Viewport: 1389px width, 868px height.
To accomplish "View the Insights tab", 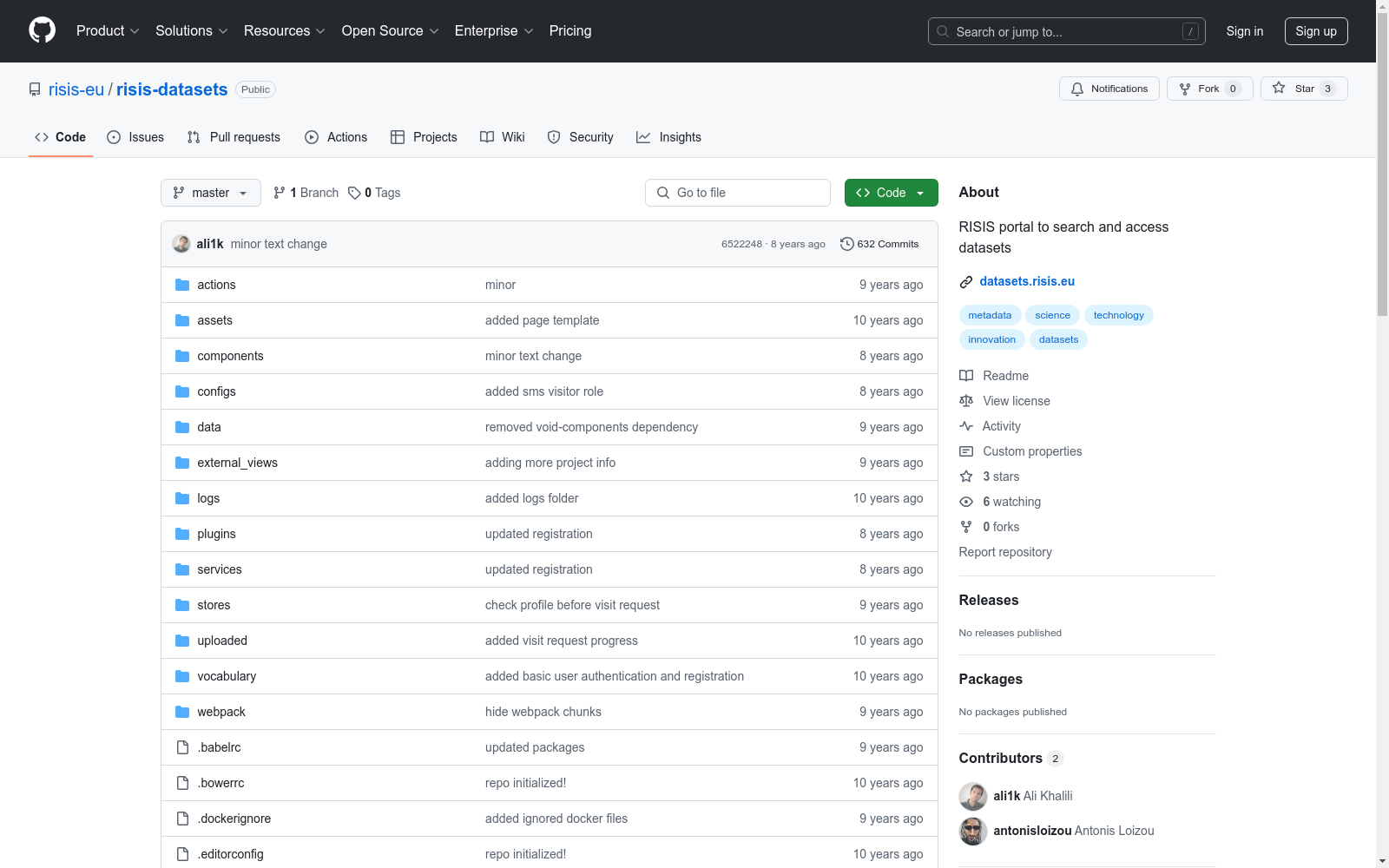I will coord(668,137).
